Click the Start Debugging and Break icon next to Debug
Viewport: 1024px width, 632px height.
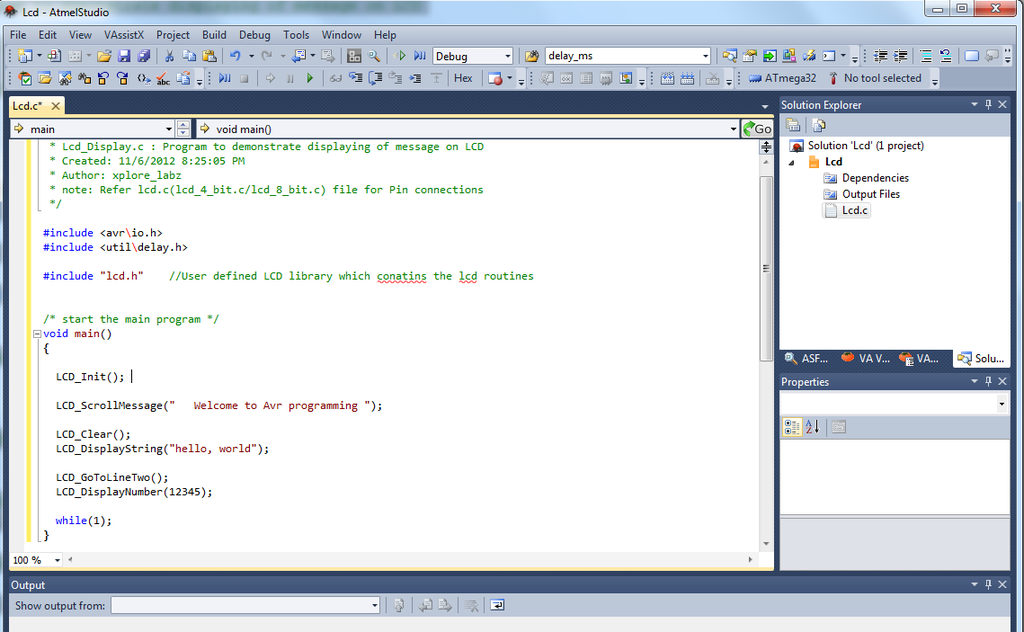(420, 56)
